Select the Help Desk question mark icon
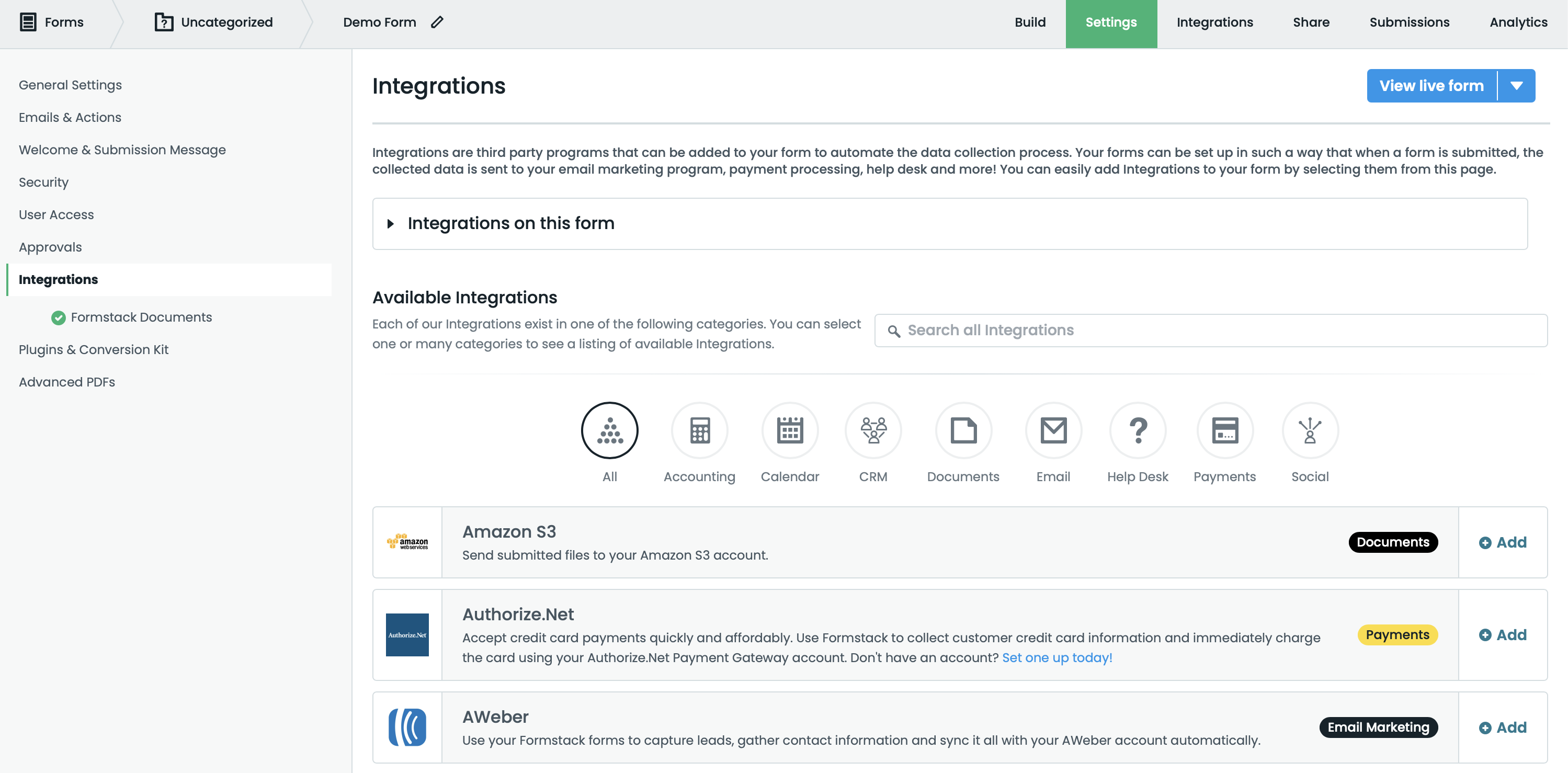 (x=1137, y=430)
